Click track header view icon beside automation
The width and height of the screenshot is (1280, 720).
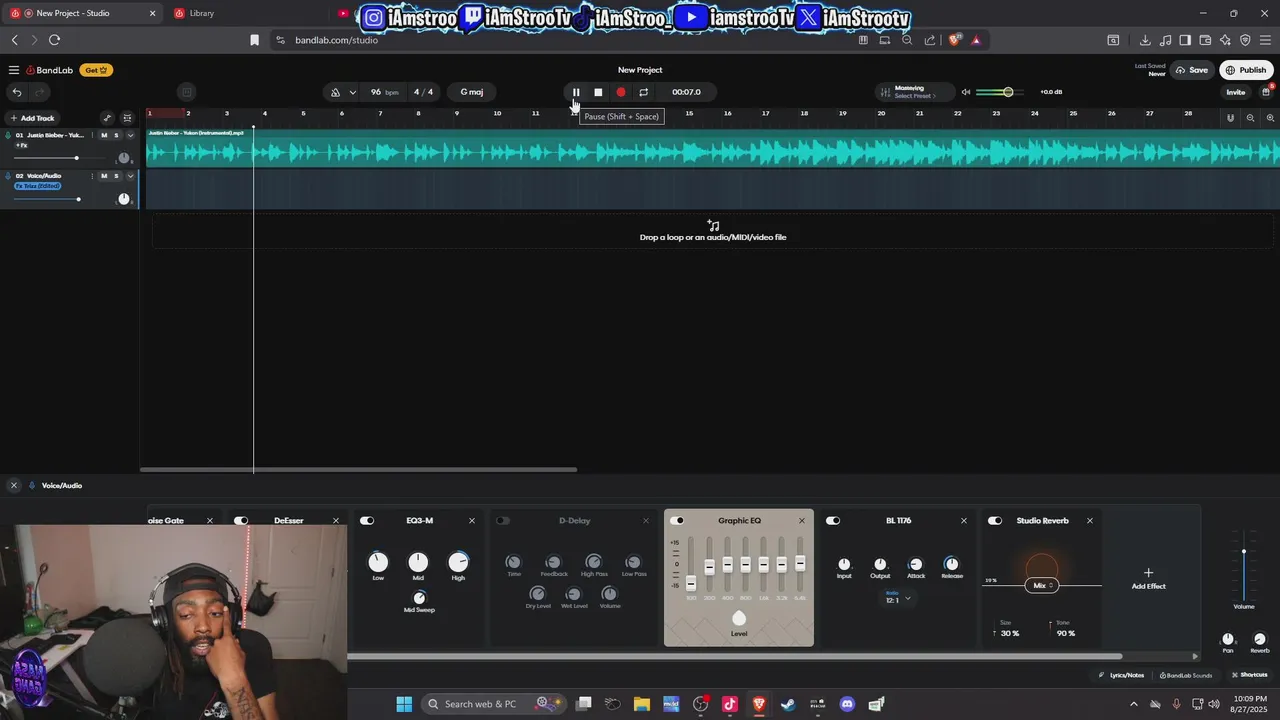pos(127,118)
